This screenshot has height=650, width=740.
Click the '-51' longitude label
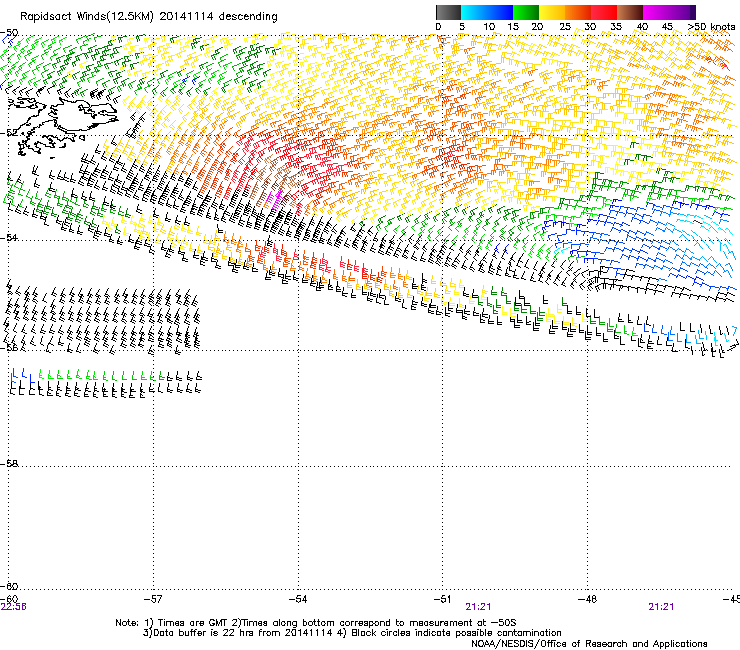point(442,599)
